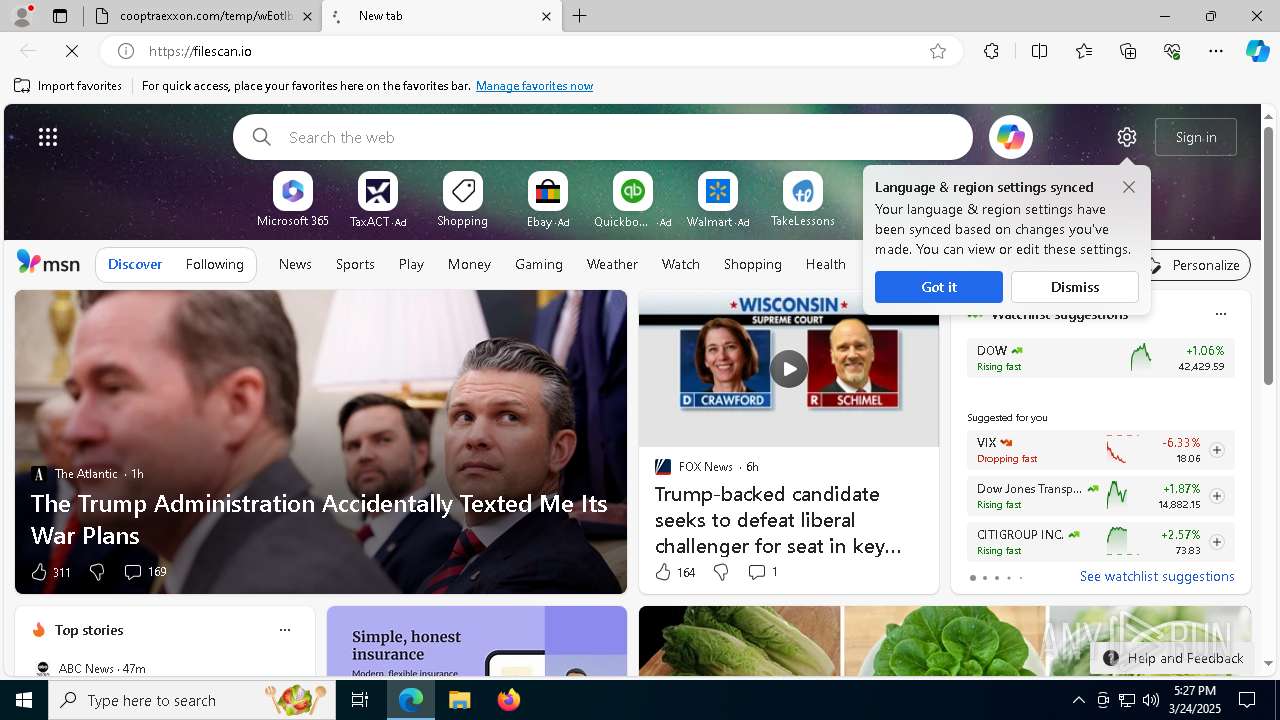Viewport: 1280px width, 720px height.
Task: Open the Watch category
Action: point(681,264)
